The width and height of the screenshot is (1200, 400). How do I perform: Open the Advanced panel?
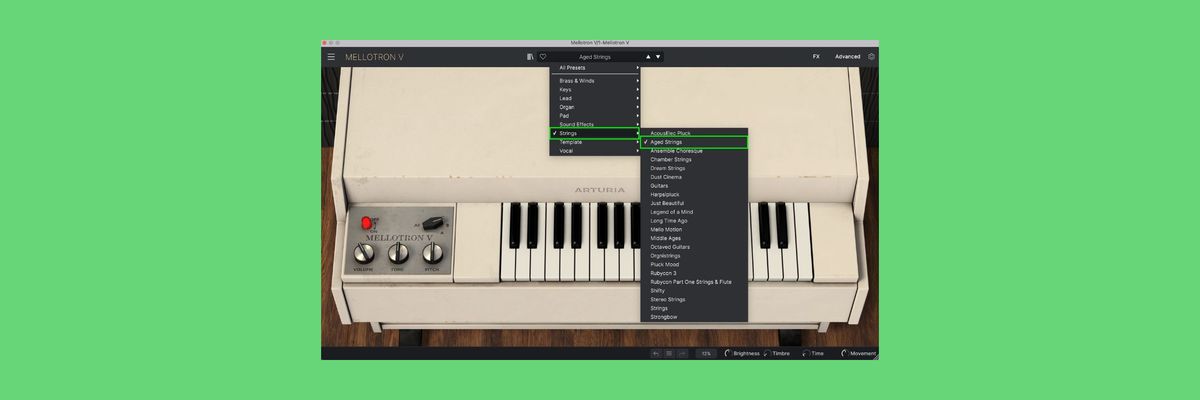coord(848,57)
